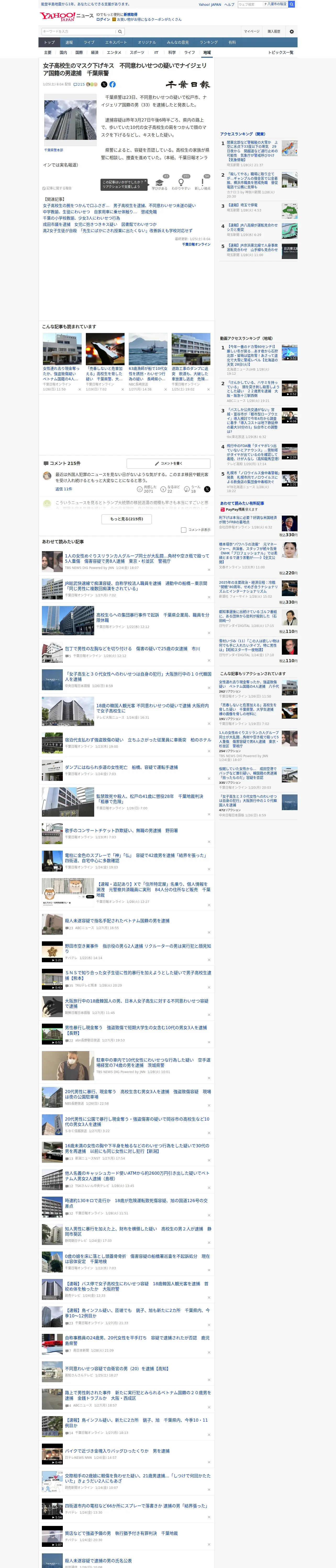The height and width of the screenshot is (1568, 336).
Task: Click the マイページ link
Action: (251, 32)
